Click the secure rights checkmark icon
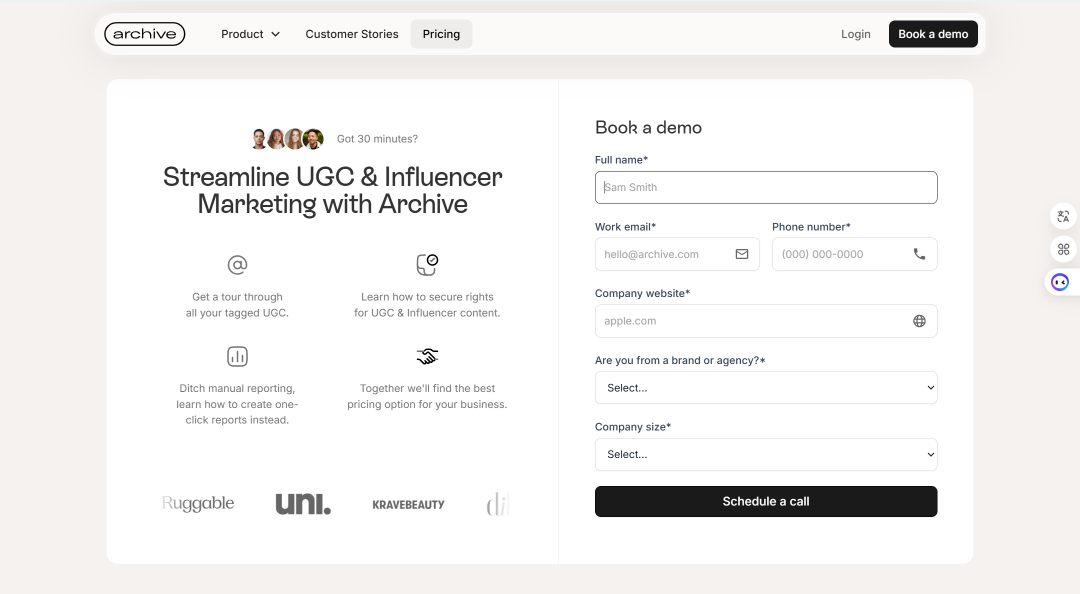This screenshot has height=594, width=1080. coord(427,265)
